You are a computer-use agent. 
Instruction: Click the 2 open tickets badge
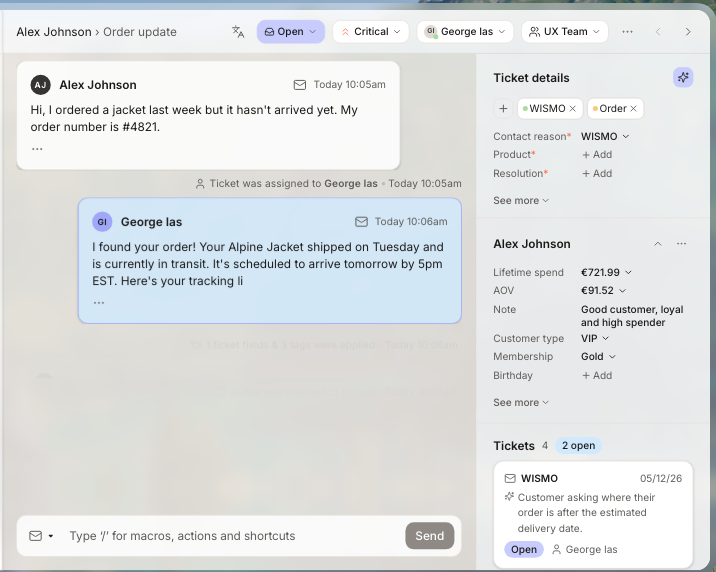click(578, 445)
